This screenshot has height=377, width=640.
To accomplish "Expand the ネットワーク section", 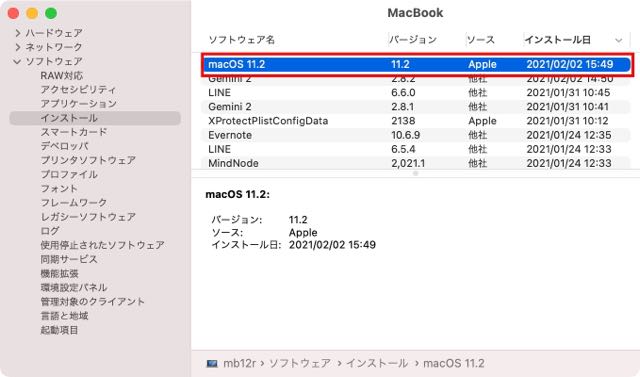I will point(18,47).
